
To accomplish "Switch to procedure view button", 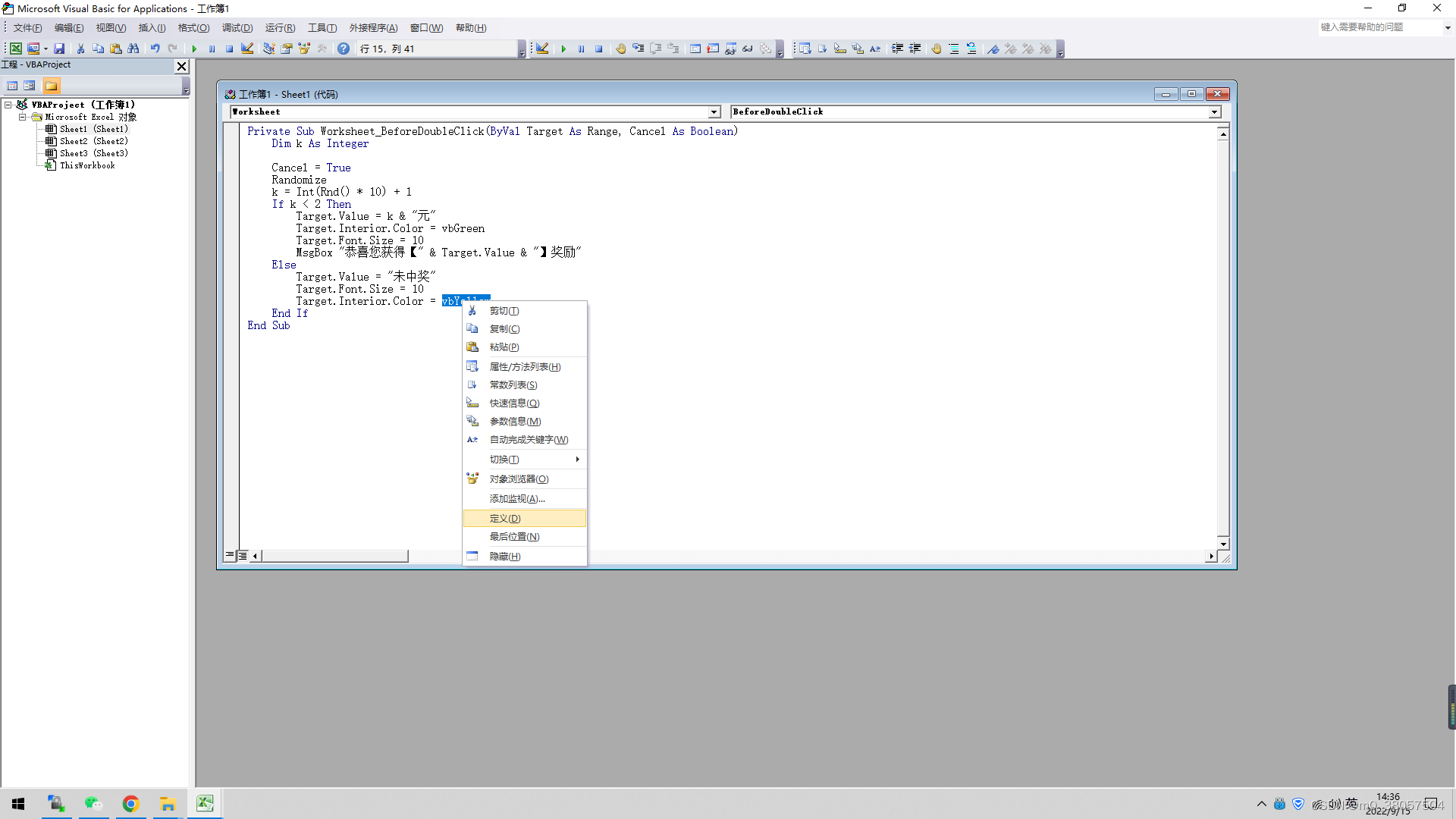I will tap(230, 556).
